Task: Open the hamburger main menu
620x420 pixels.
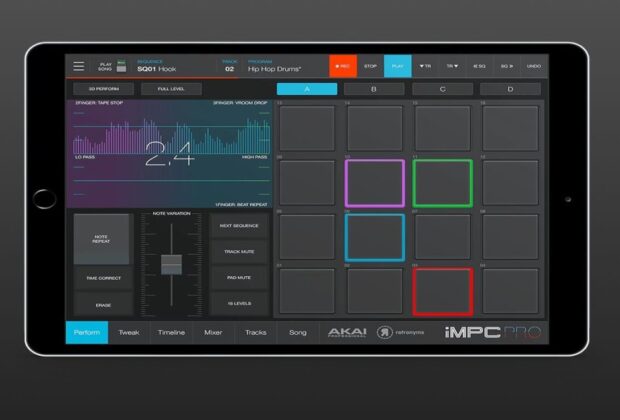Action: [x=79, y=66]
